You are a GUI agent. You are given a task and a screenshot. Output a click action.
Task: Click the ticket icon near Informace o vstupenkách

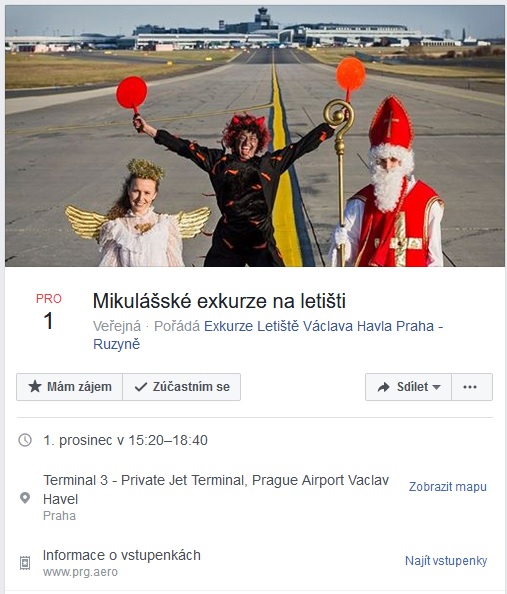click(25, 563)
